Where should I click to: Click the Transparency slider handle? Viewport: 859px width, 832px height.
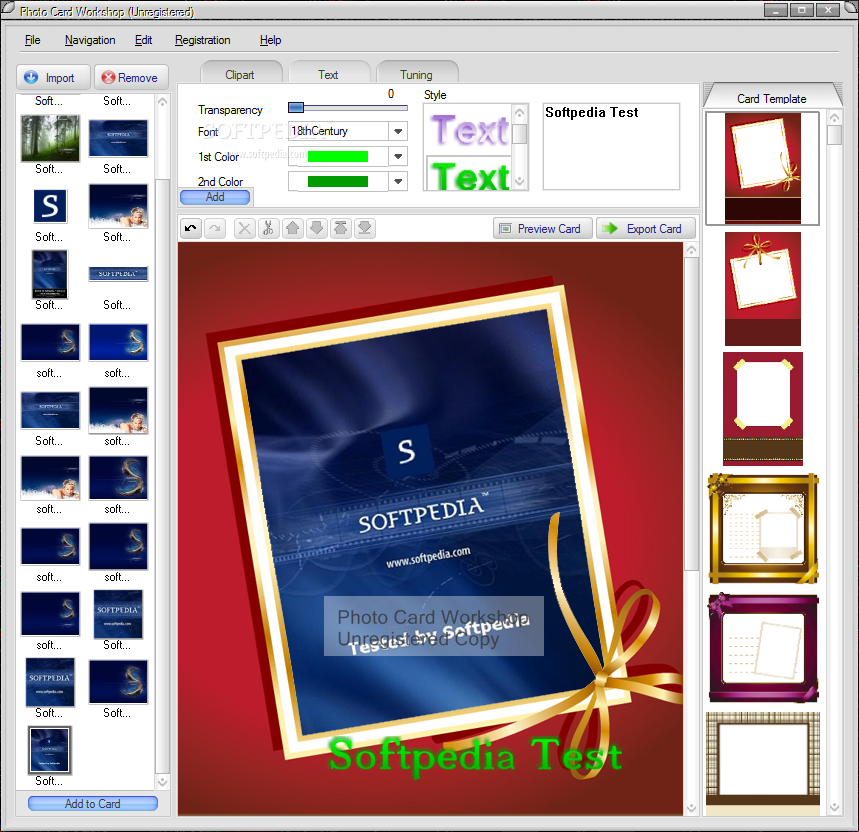[296, 107]
